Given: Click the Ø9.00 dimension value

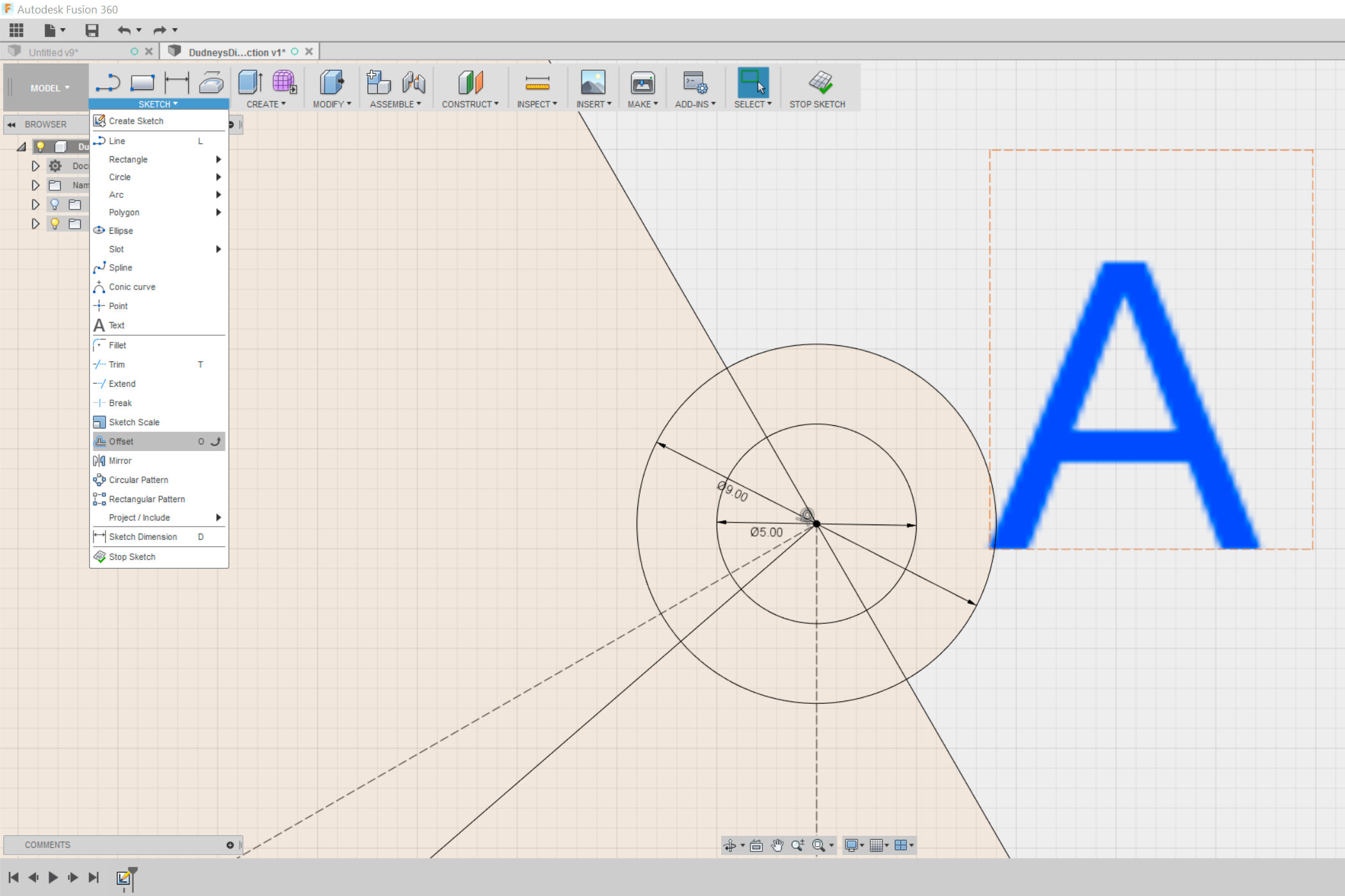Looking at the screenshot, I should click(733, 491).
